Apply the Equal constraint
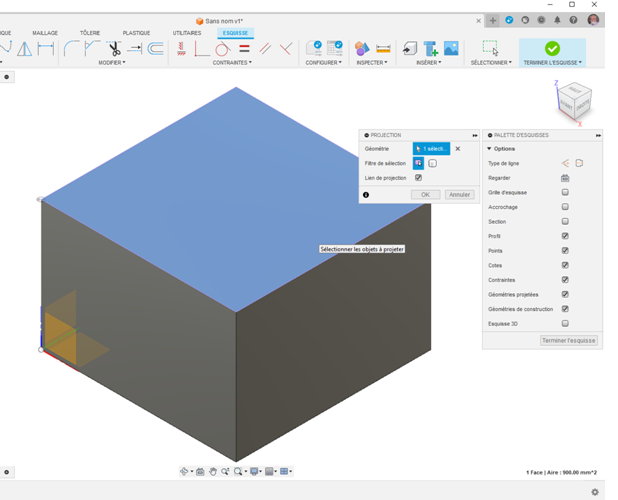 point(244,49)
